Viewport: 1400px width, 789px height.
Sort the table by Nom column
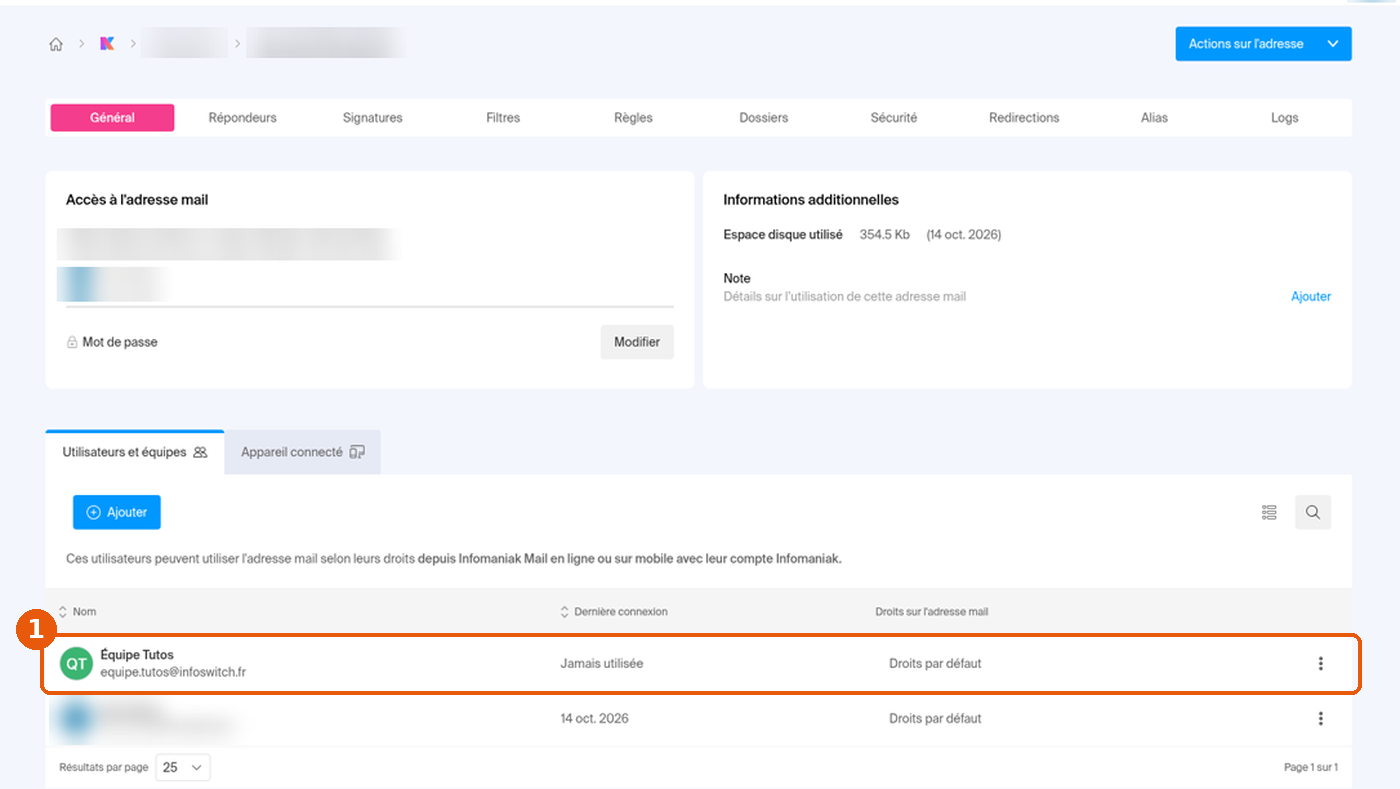click(x=78, y=611)
